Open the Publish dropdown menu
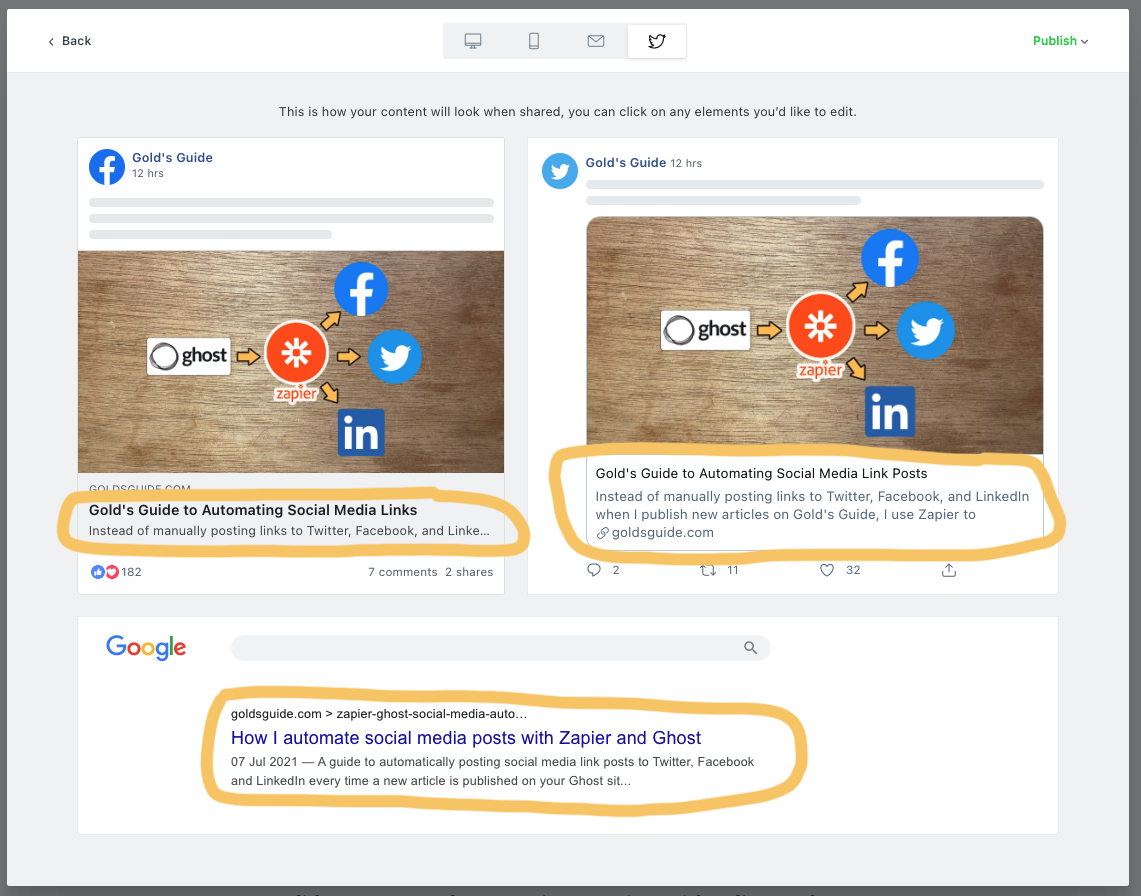Viewport: 1141px width, 896px height. 1060,41
